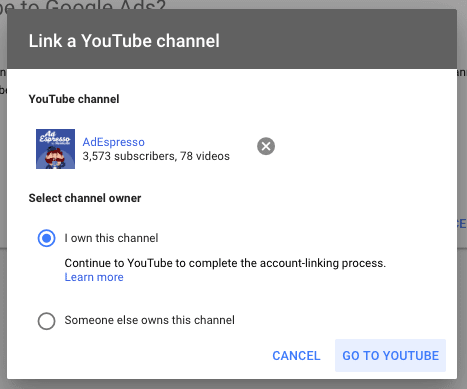
Task: Click the "Select channel owner" heading
Action: (85, 198)
